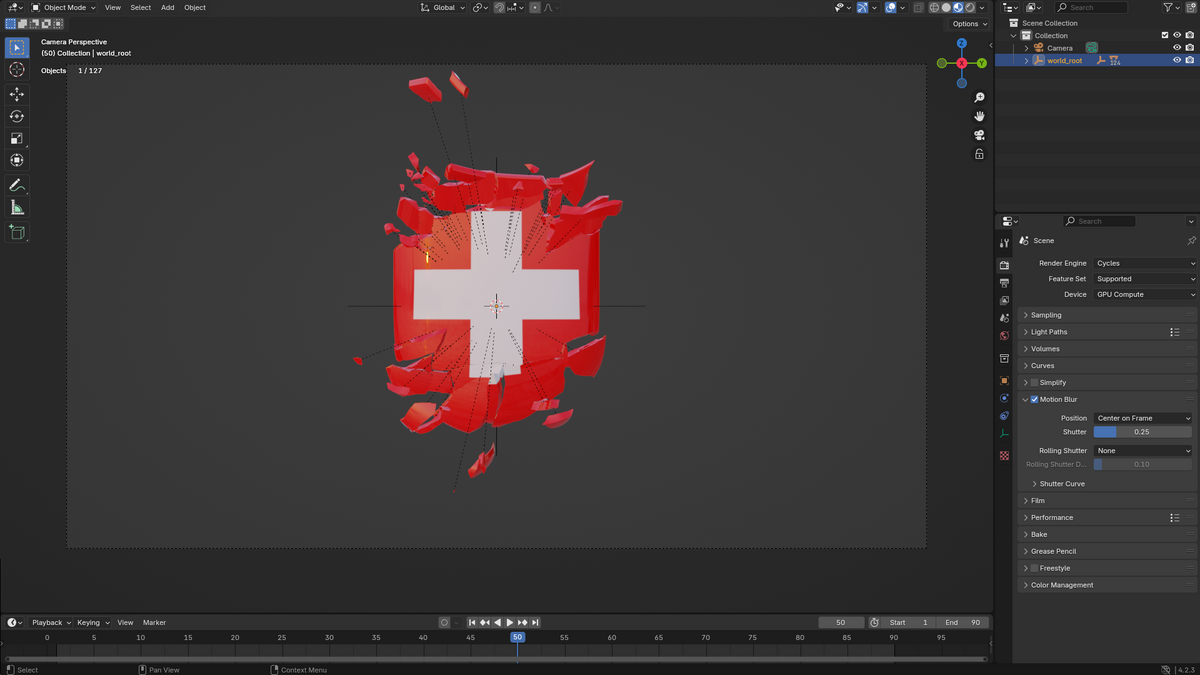Open the Object Constraints properties tab

1004,416
